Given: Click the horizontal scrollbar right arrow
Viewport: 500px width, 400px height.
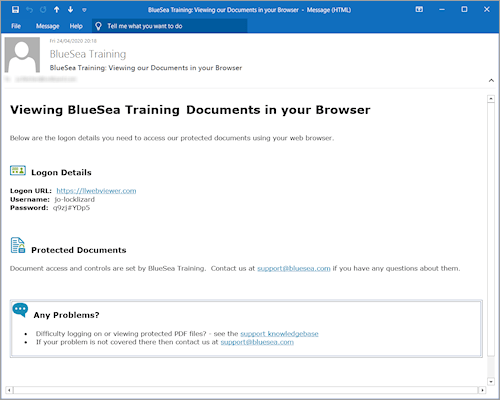Looking at the screenshot, I should click(482, 390).
